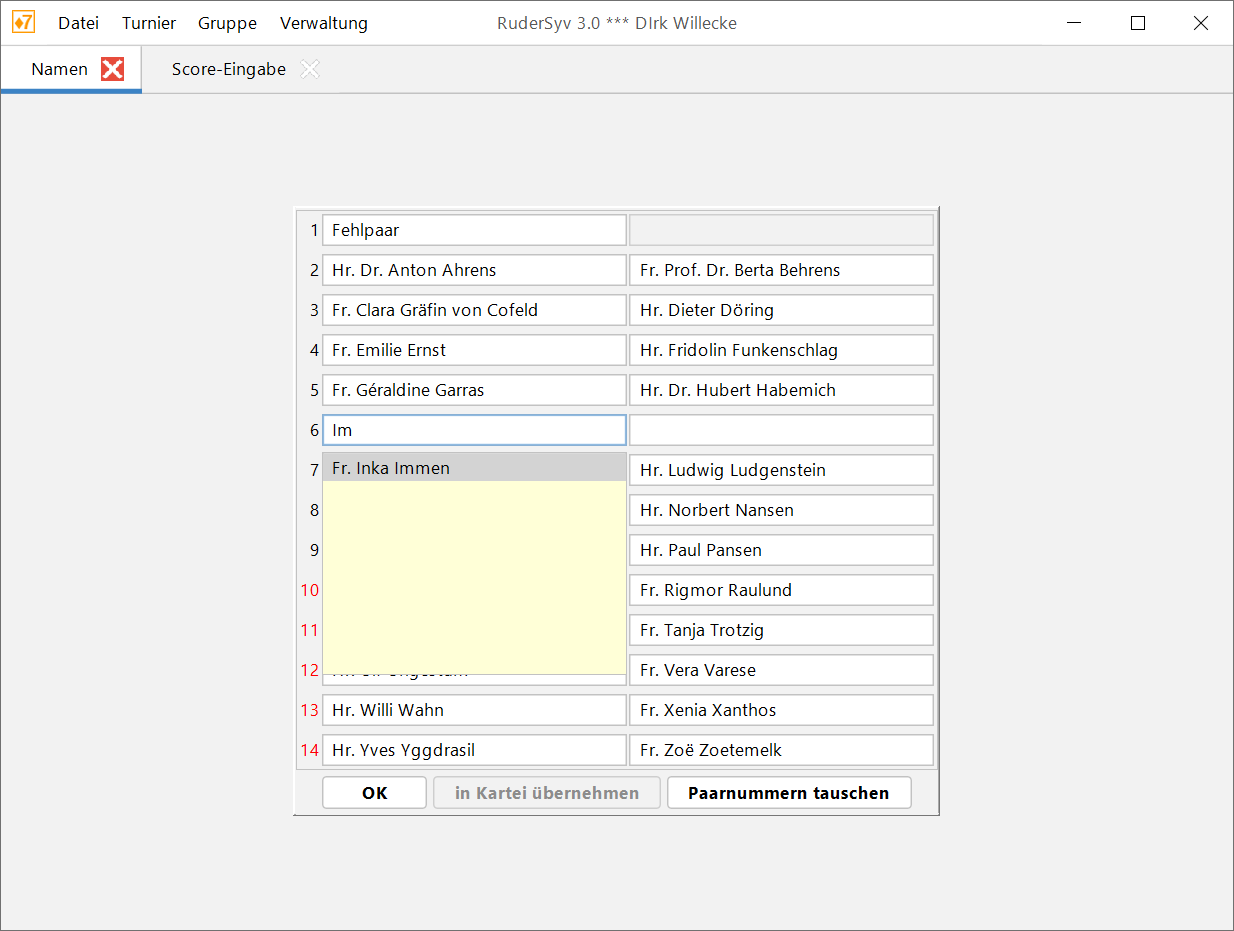The width and height of the screenshot is (1234, 931).
Task: Switch to the Score-Eingabe tab
Action: [228, 69]
